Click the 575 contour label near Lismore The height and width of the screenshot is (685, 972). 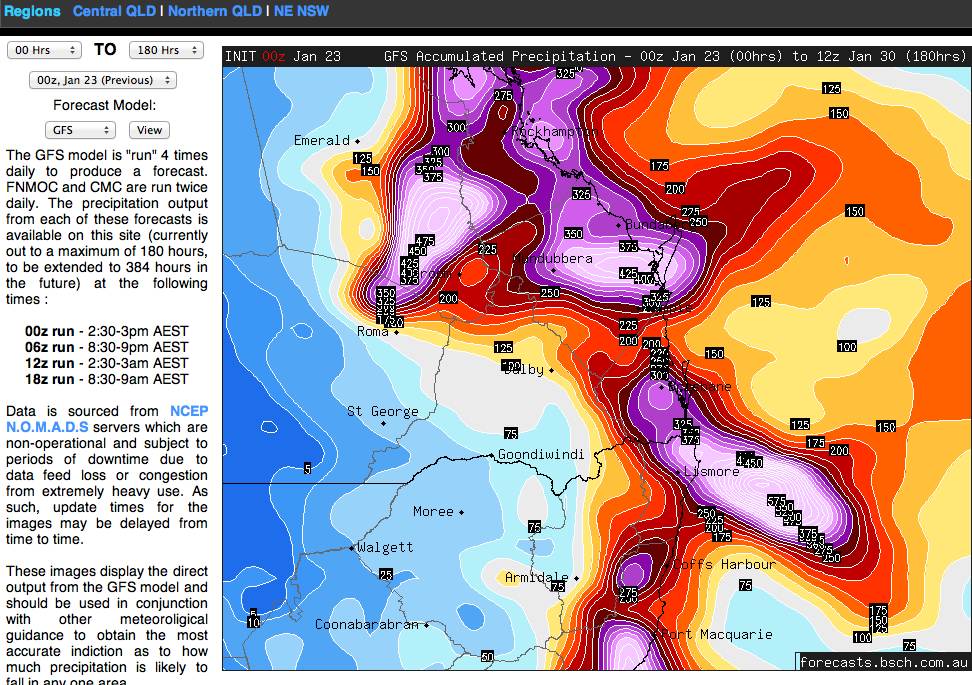tap(776, 500)
